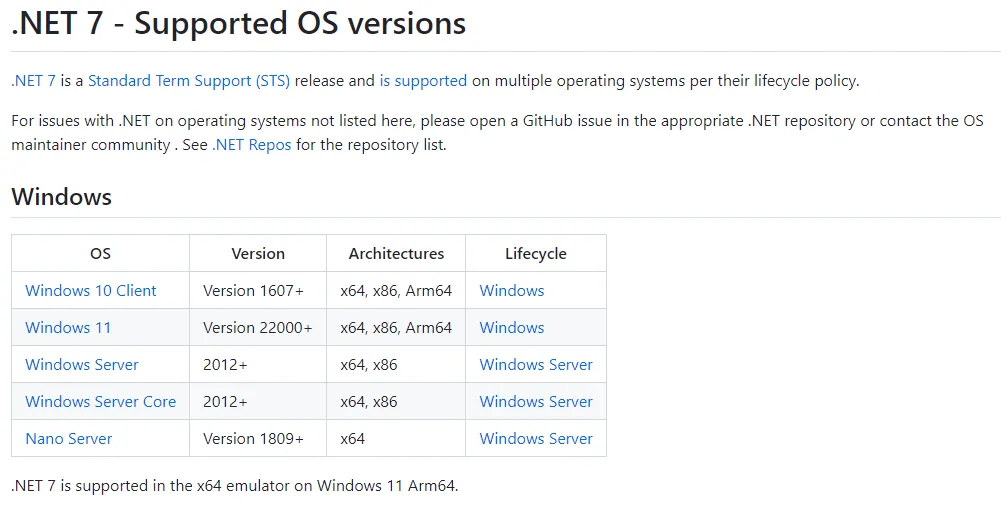Click the "Version 1809+" cell for Nano Server
The image size is (1001, 513).
point(253,439)
